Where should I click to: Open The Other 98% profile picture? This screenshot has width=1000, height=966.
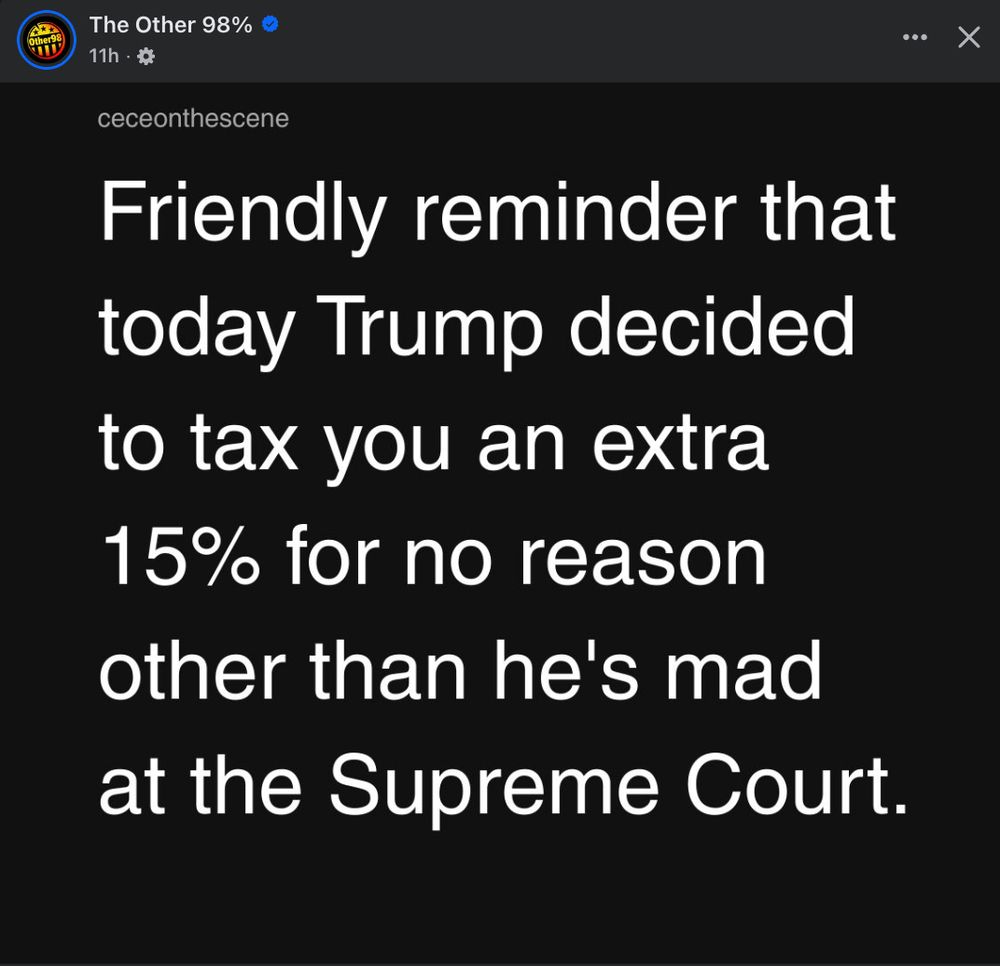46,41
